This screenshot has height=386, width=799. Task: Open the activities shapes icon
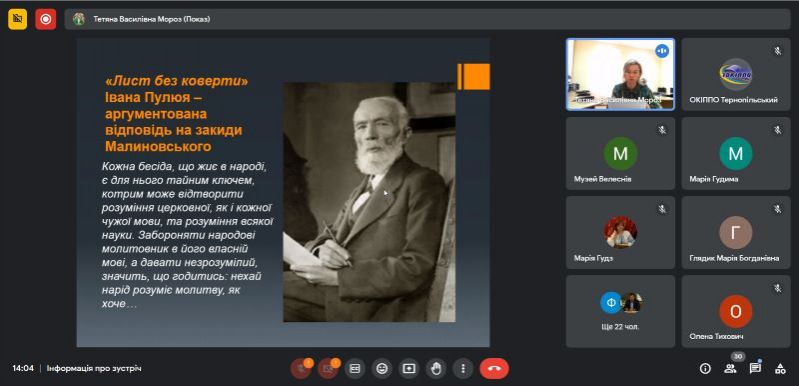tap(780, 368)
